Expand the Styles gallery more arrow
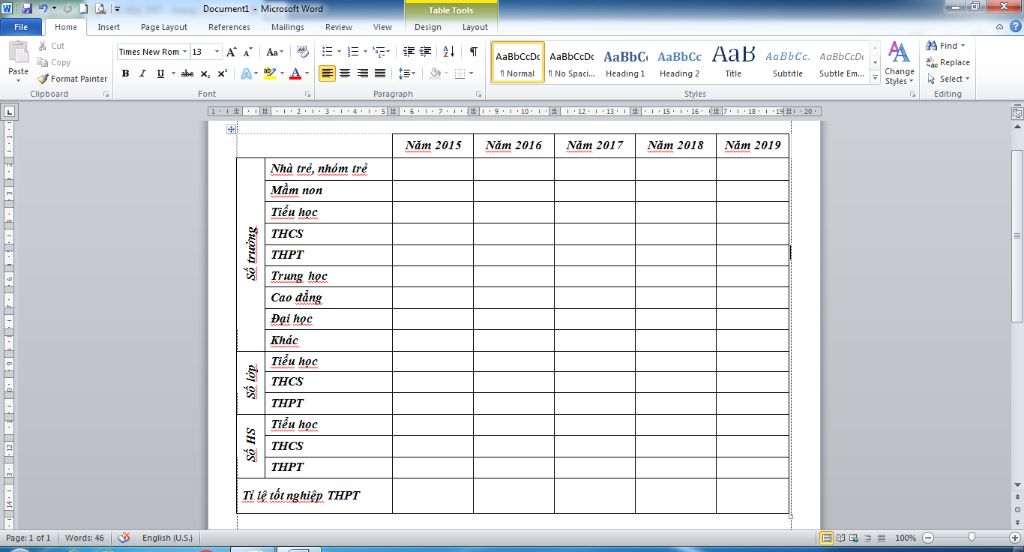 pyautogui.click(x=875, y=77)
